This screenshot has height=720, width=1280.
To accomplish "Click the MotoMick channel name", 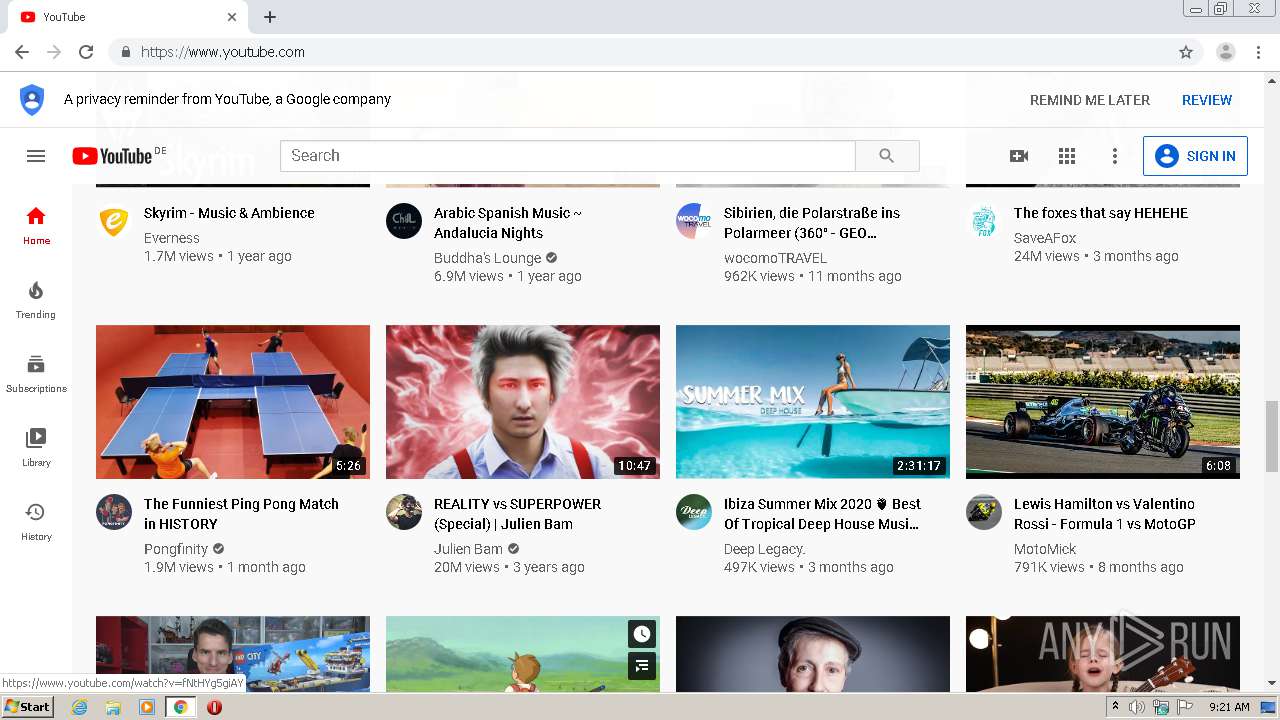I will [1045, 549].
